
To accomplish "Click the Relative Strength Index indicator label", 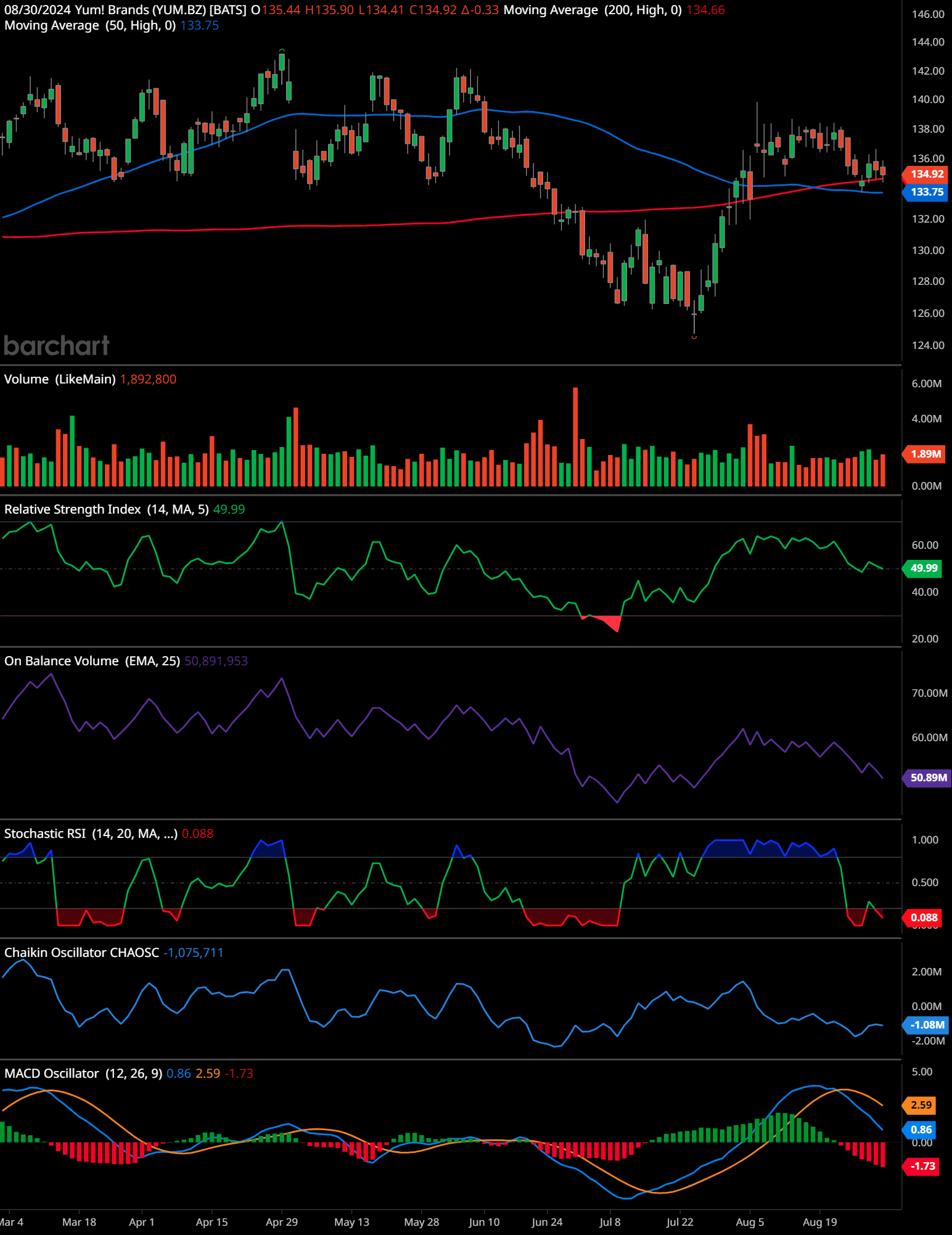I will click(x=107, y=509).
